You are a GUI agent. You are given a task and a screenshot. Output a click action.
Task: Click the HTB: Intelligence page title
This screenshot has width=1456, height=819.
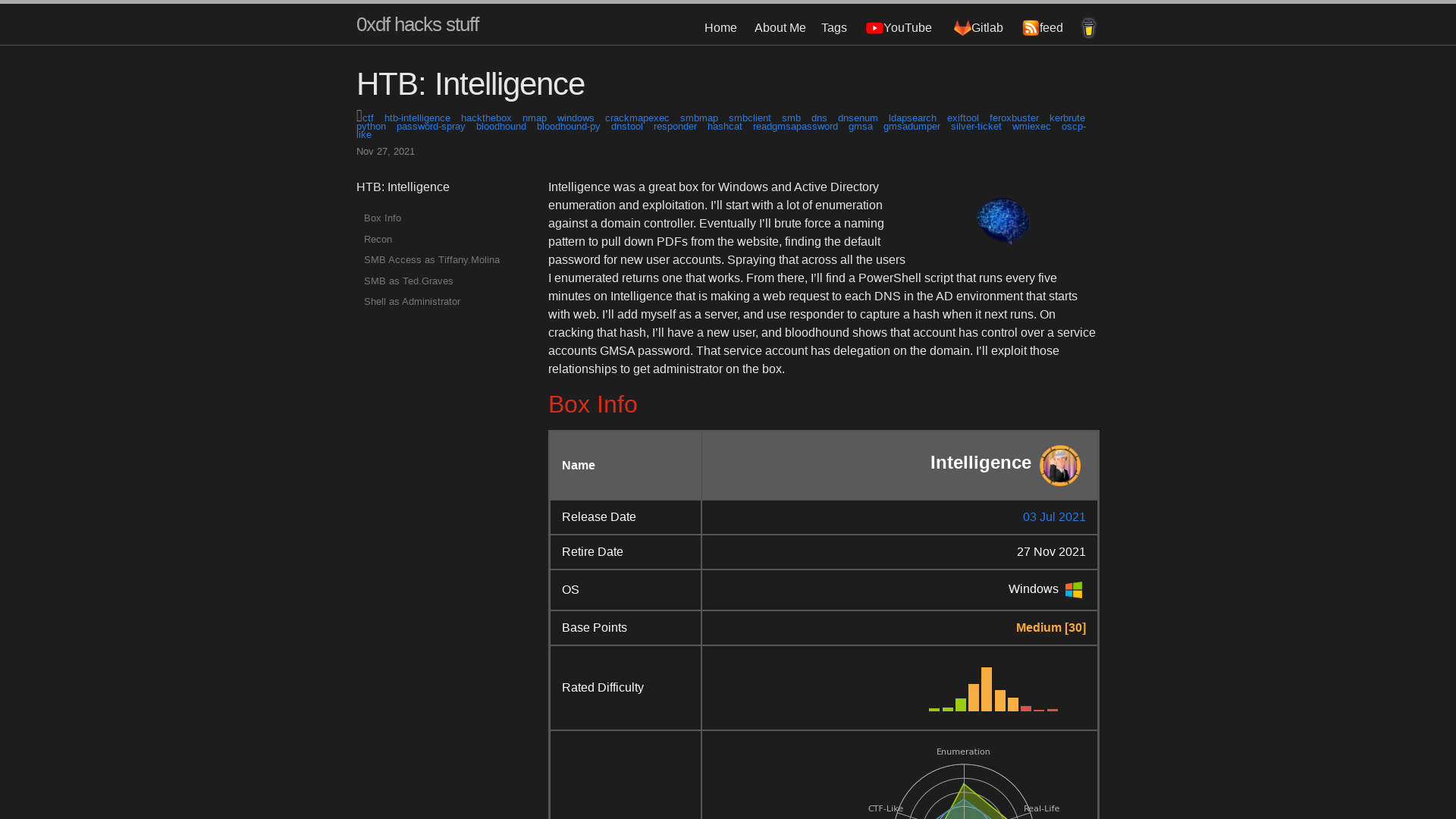pyautogui.click(x=470, y=84)
